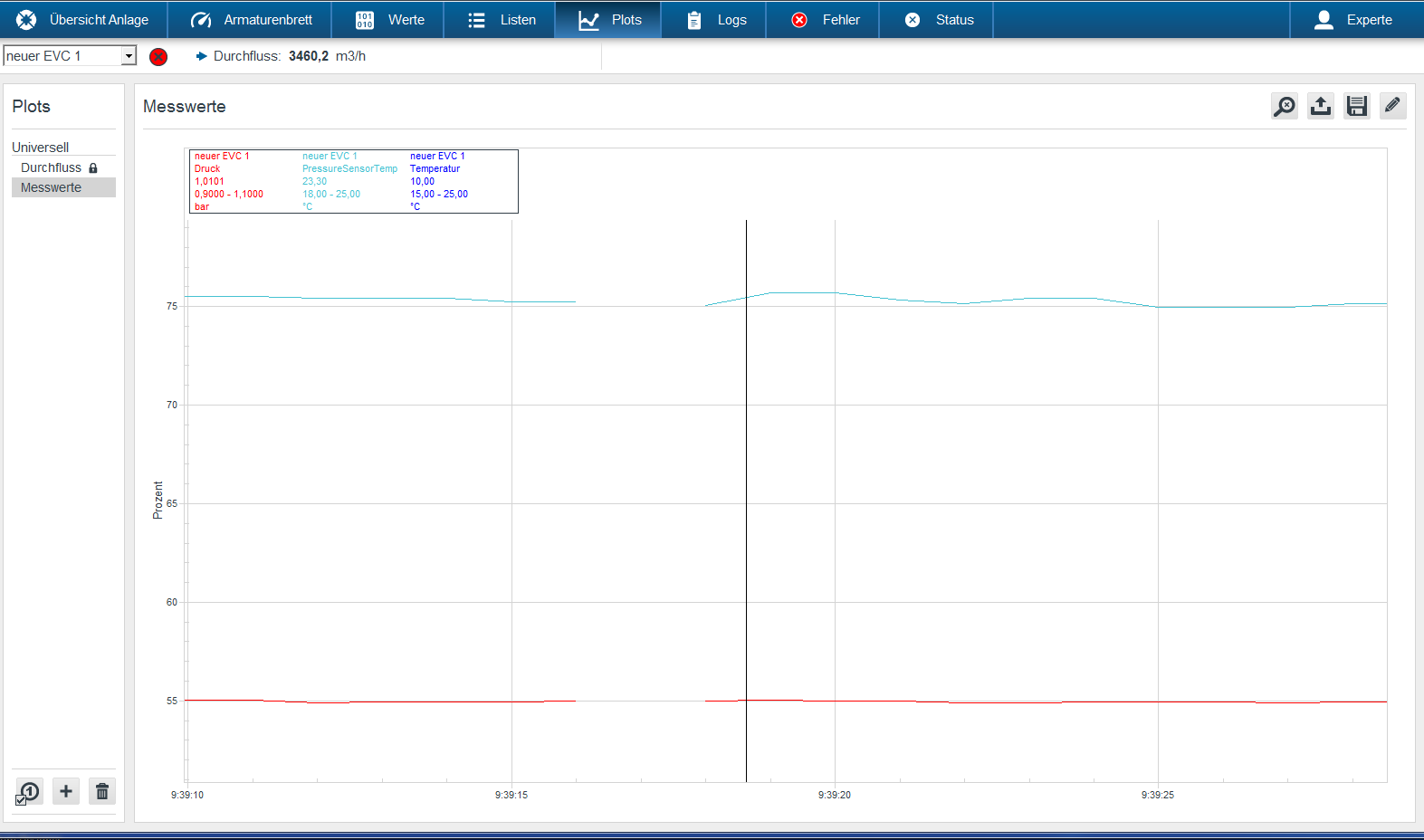The width and height of the screenshot is (1424, 840).
Task: Delete the selected plot using the trash icon
Action: click(102, 791)
